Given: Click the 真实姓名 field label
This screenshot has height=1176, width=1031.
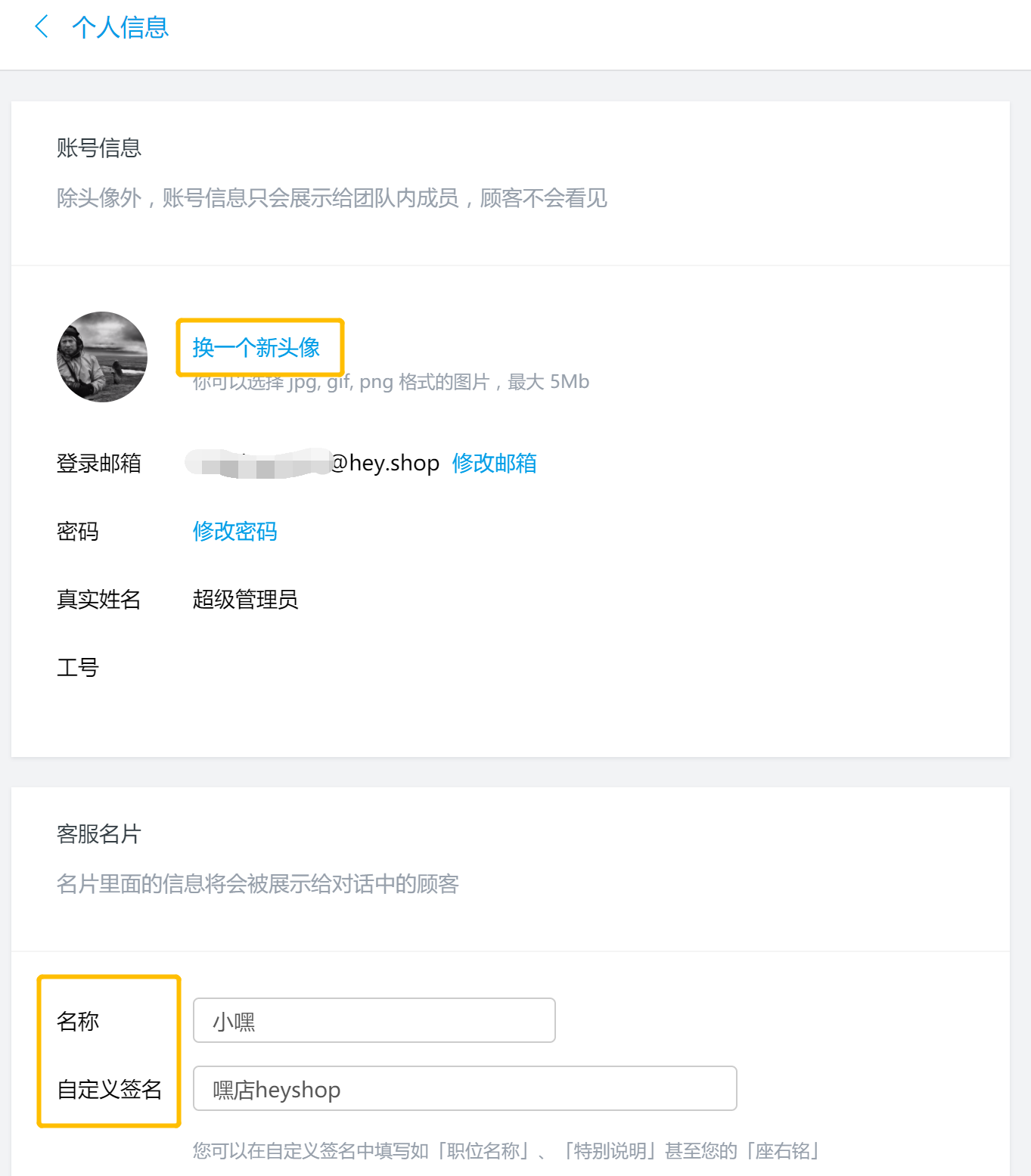Looking at the screenshot, I should pos(99,599).
